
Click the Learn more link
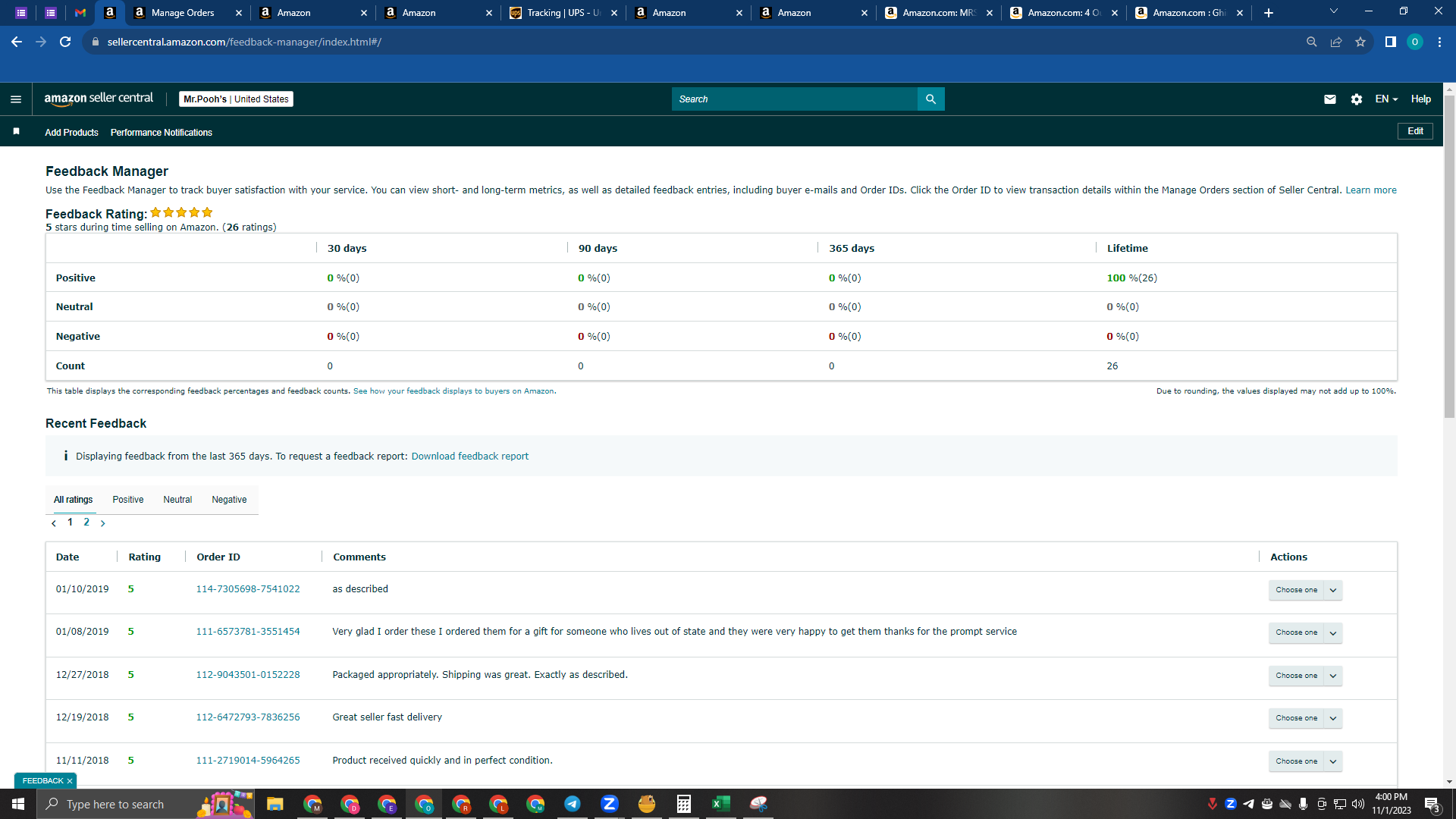pyautogui.click(x=1371, y=190)
